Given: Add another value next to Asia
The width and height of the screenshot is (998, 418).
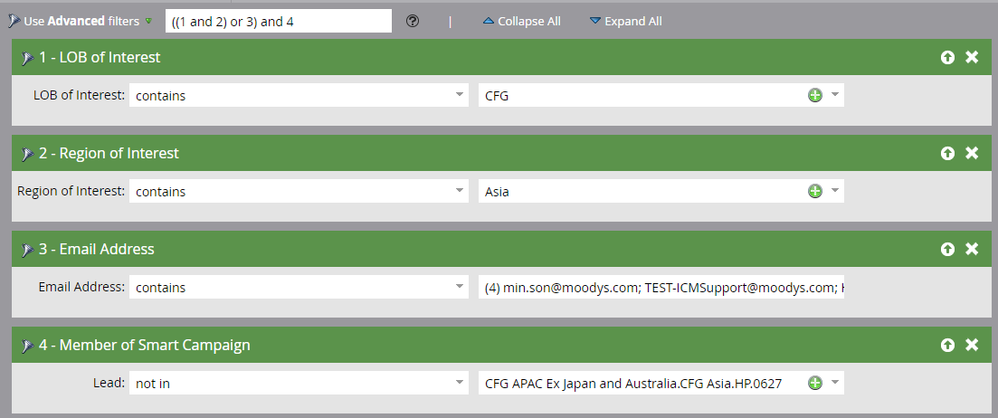Looking at the screenshot, I should 815,191.
